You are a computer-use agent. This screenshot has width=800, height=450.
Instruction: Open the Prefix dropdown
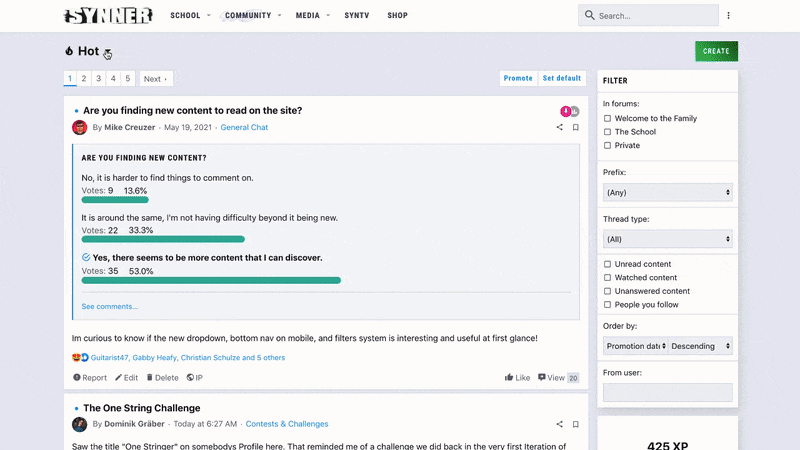667,192
